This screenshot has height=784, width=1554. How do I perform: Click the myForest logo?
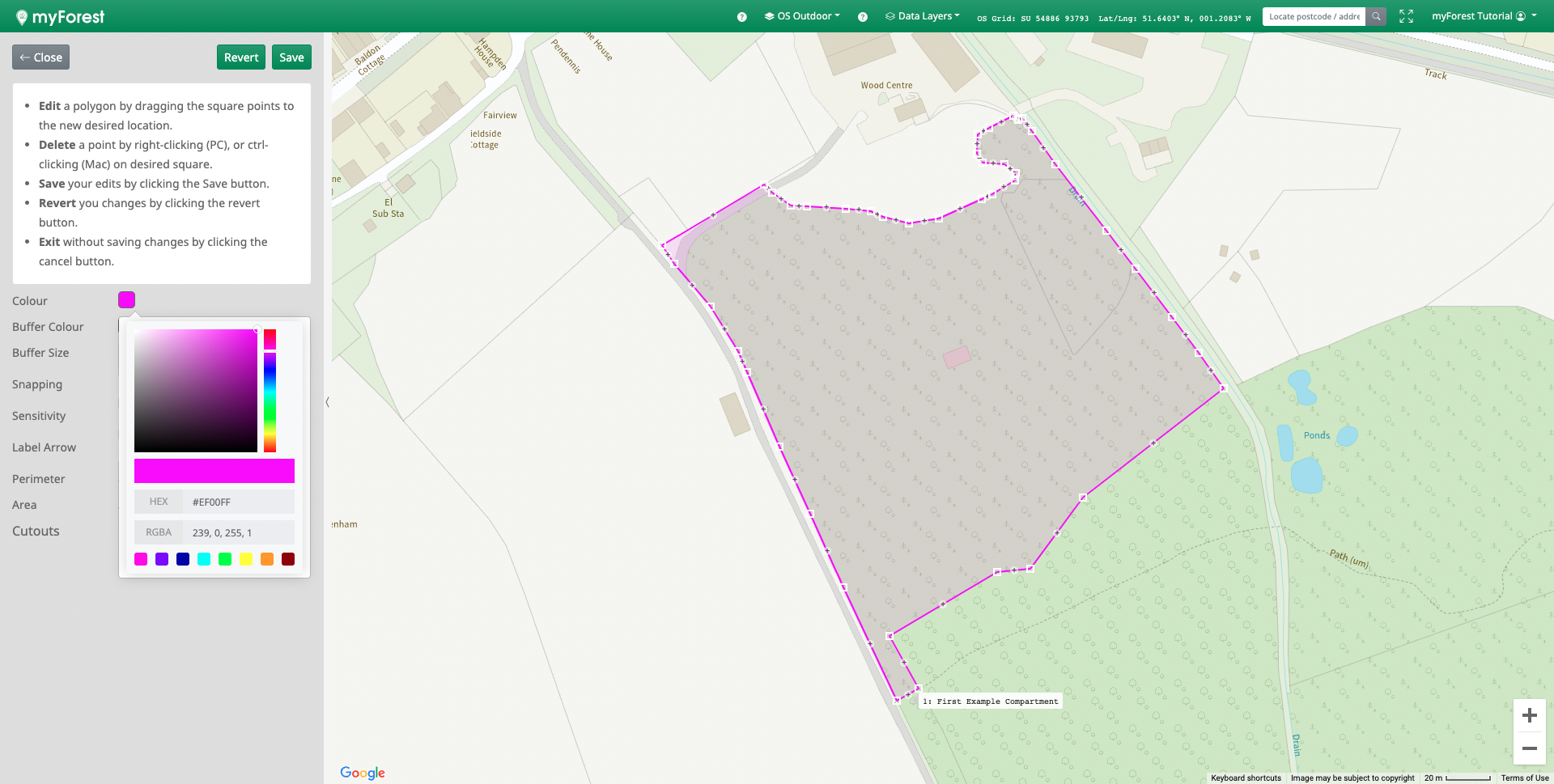tap(61, 17)
